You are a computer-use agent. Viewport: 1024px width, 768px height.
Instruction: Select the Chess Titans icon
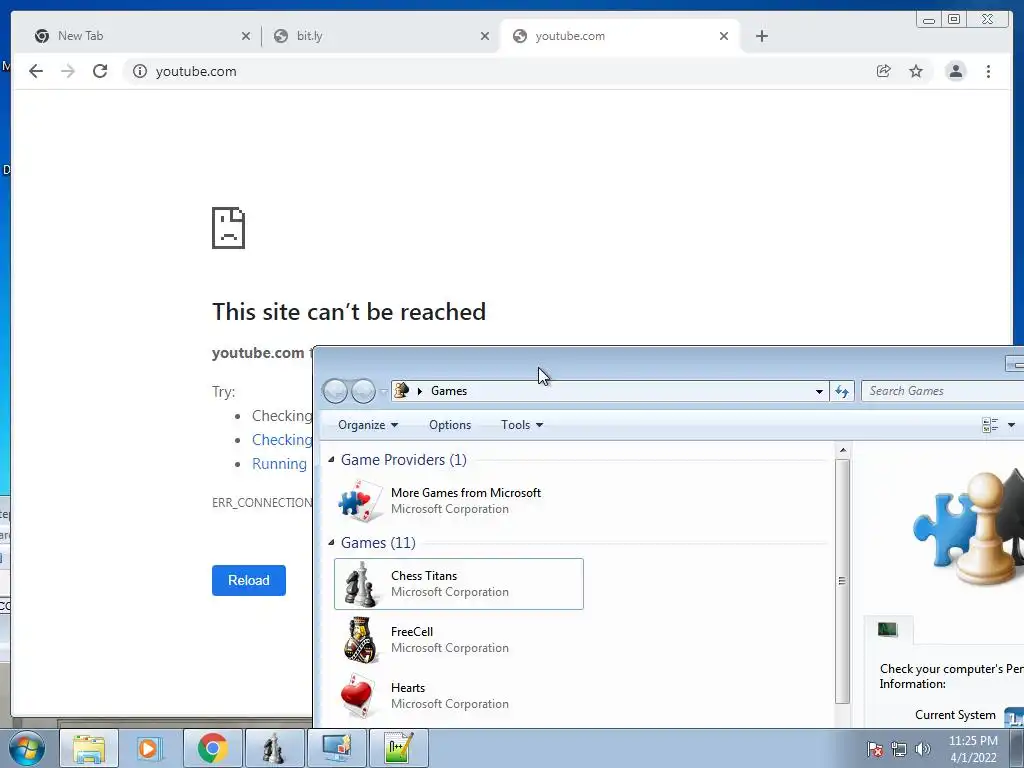360,584
